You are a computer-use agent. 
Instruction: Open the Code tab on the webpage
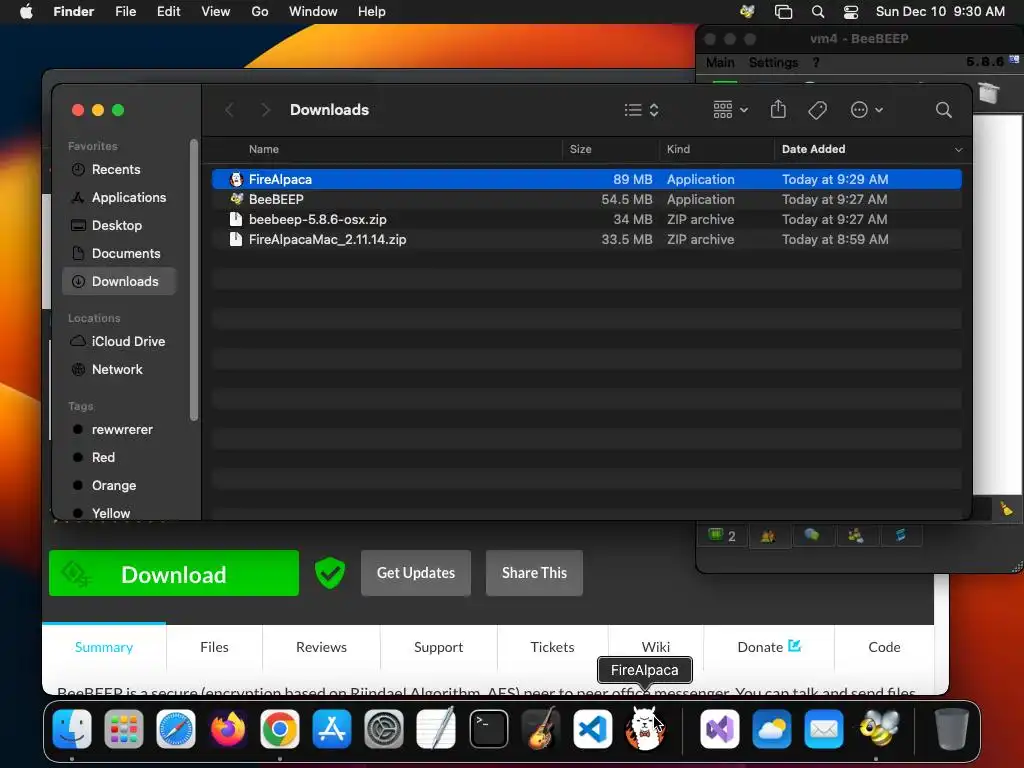(x=884, y=647)
